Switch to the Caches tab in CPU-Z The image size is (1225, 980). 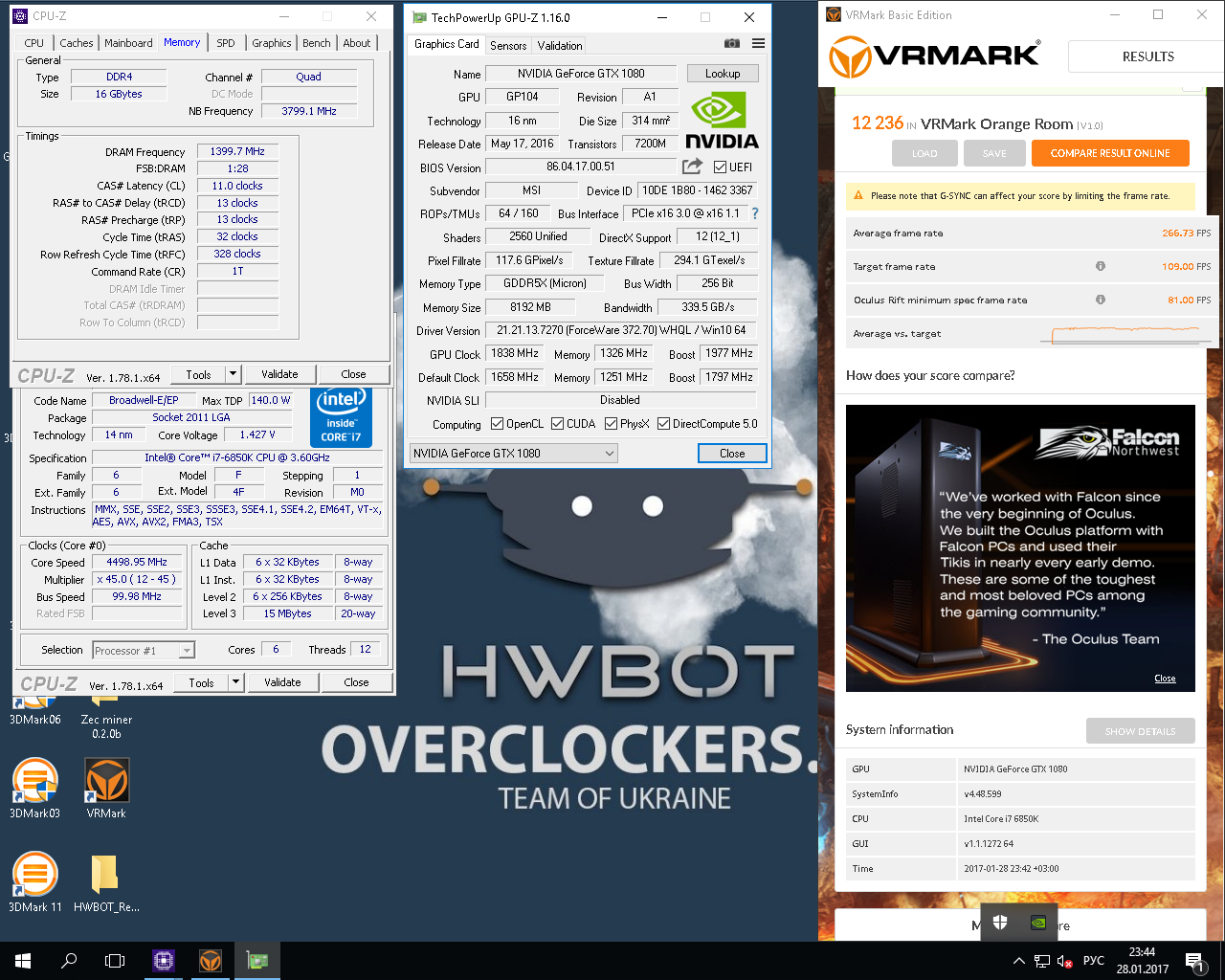[77, 43]
